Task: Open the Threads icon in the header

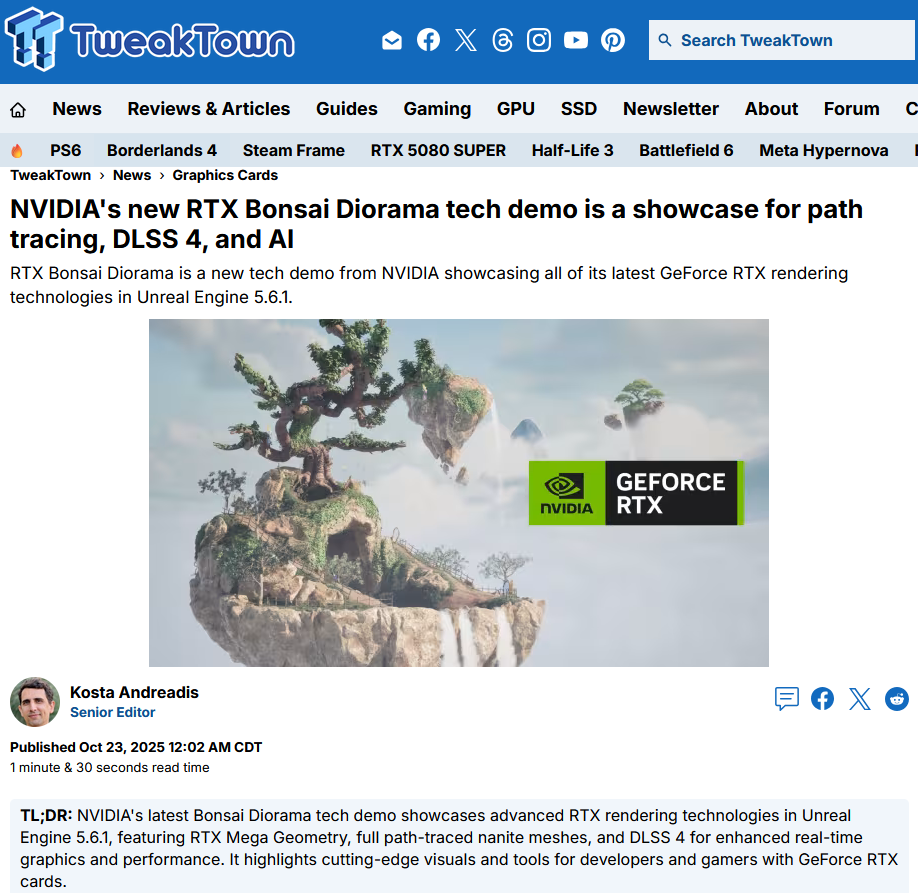Action: 502,40
